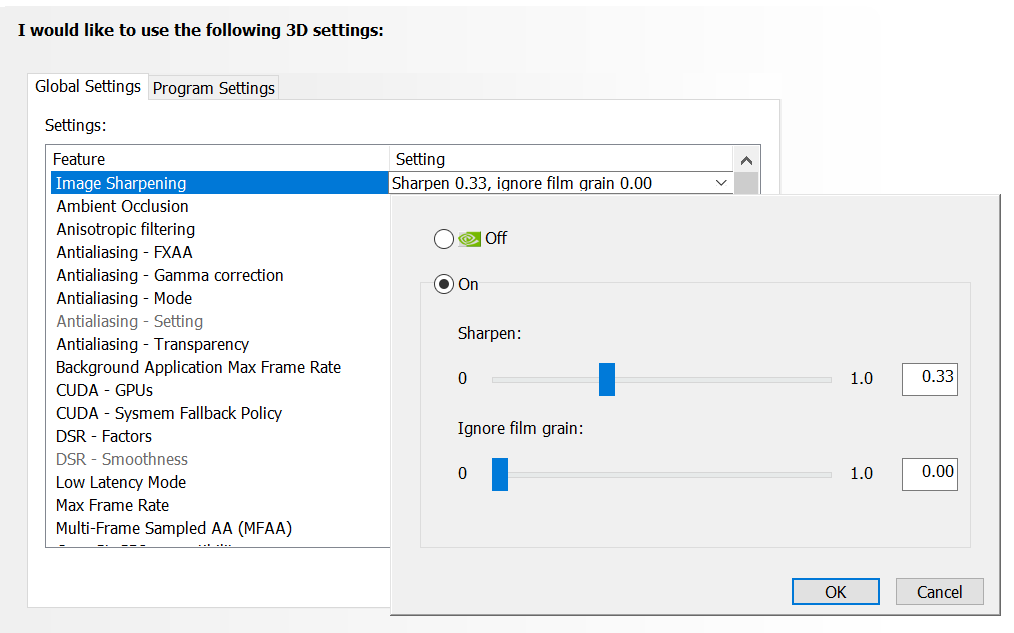1014x633 pixels.
Task: Select the Off radio button
Action: pos(444,239)
